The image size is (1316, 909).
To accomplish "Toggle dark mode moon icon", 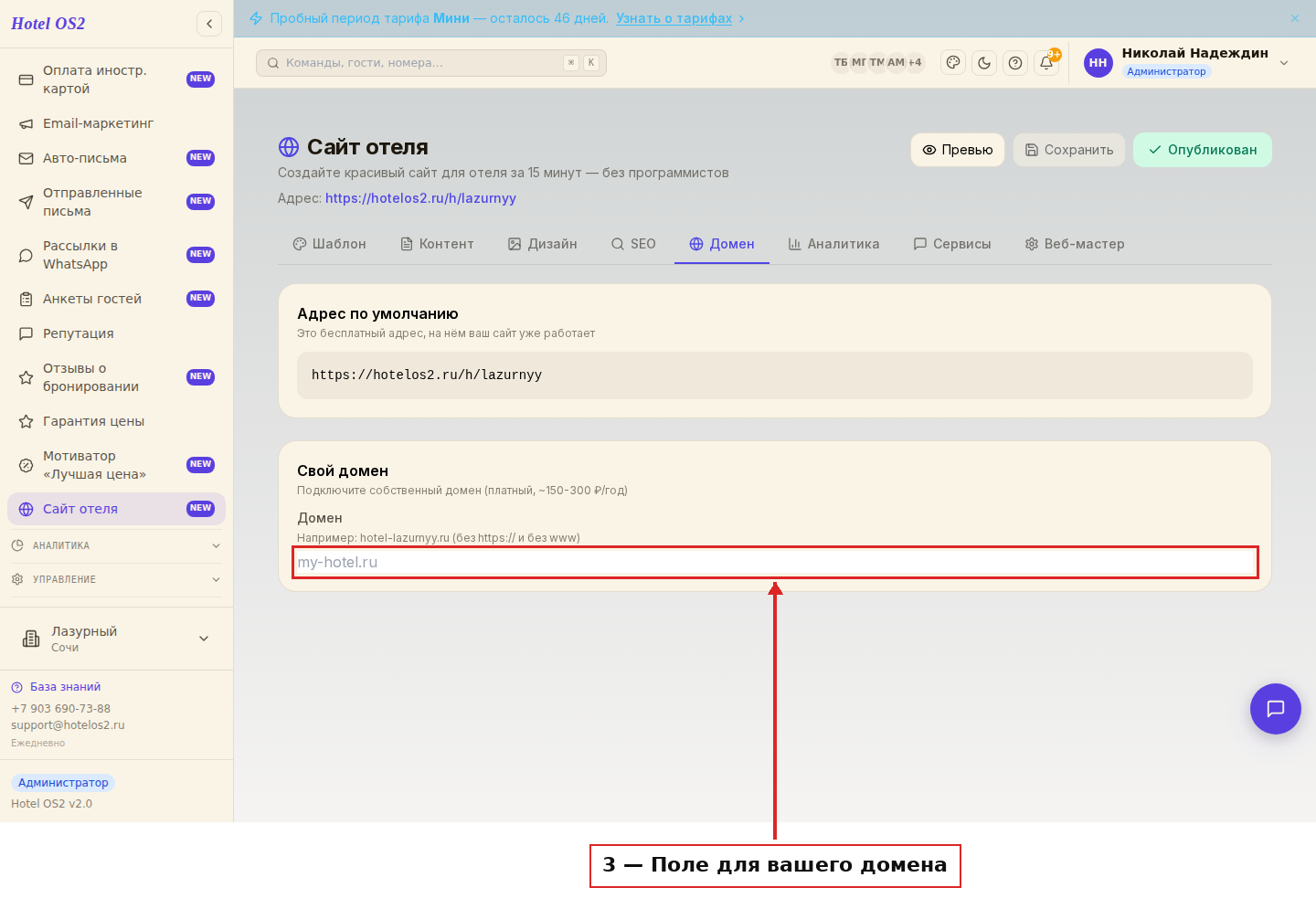I will pyautogui.click(x=984, y=63).
